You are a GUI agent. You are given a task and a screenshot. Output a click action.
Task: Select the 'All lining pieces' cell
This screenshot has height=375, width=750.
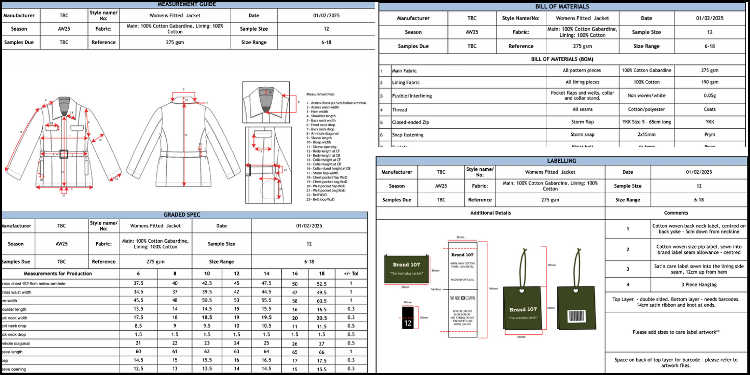[x=583, y=82]
